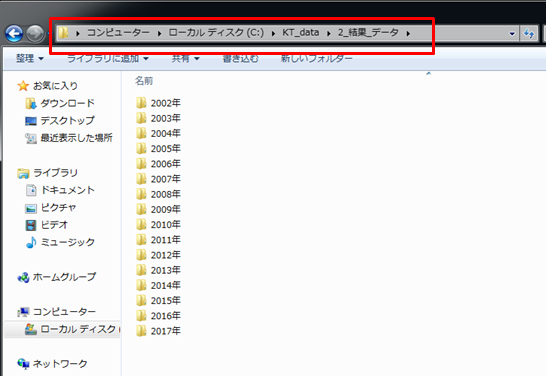This screenshot has width=546, height=376.
Task: Select KT_data breadcrumb segment
Action: [301, 33]
